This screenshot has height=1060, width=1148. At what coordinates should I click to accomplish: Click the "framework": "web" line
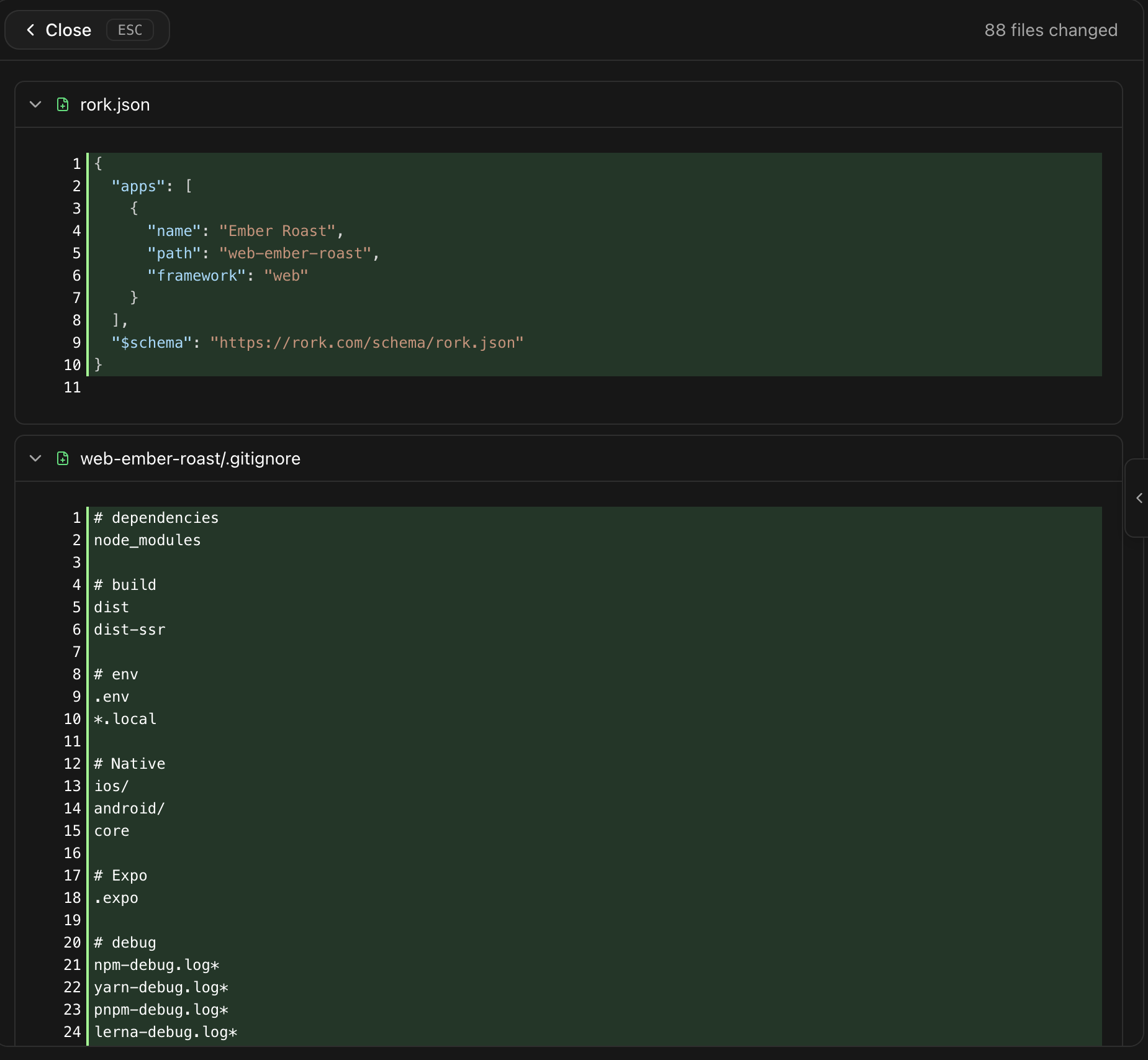point(595,276)
